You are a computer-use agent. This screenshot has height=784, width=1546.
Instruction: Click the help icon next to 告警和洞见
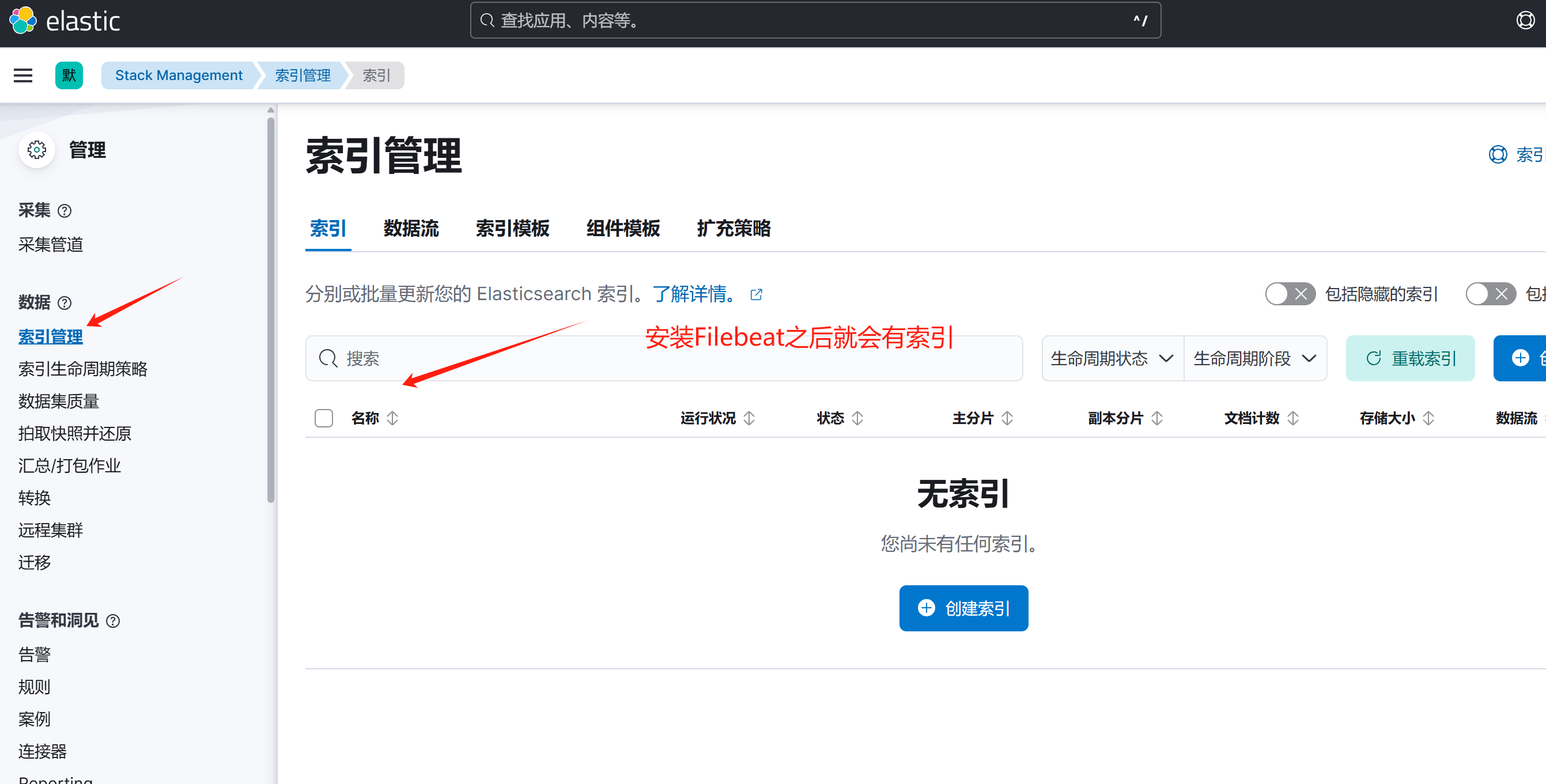pos(113,622)
